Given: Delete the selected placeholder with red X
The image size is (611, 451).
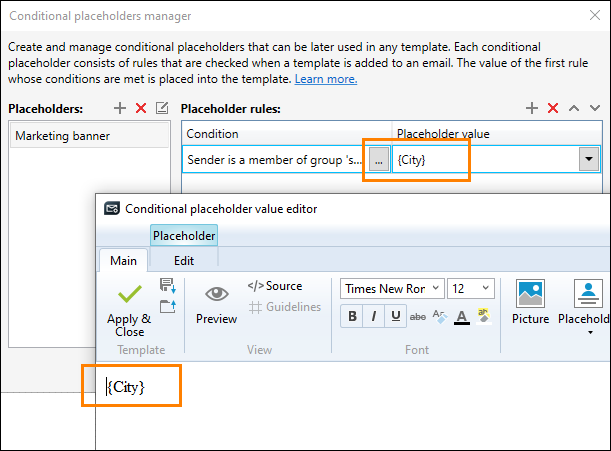Looking at the screenshot, I should coord(141,108).
